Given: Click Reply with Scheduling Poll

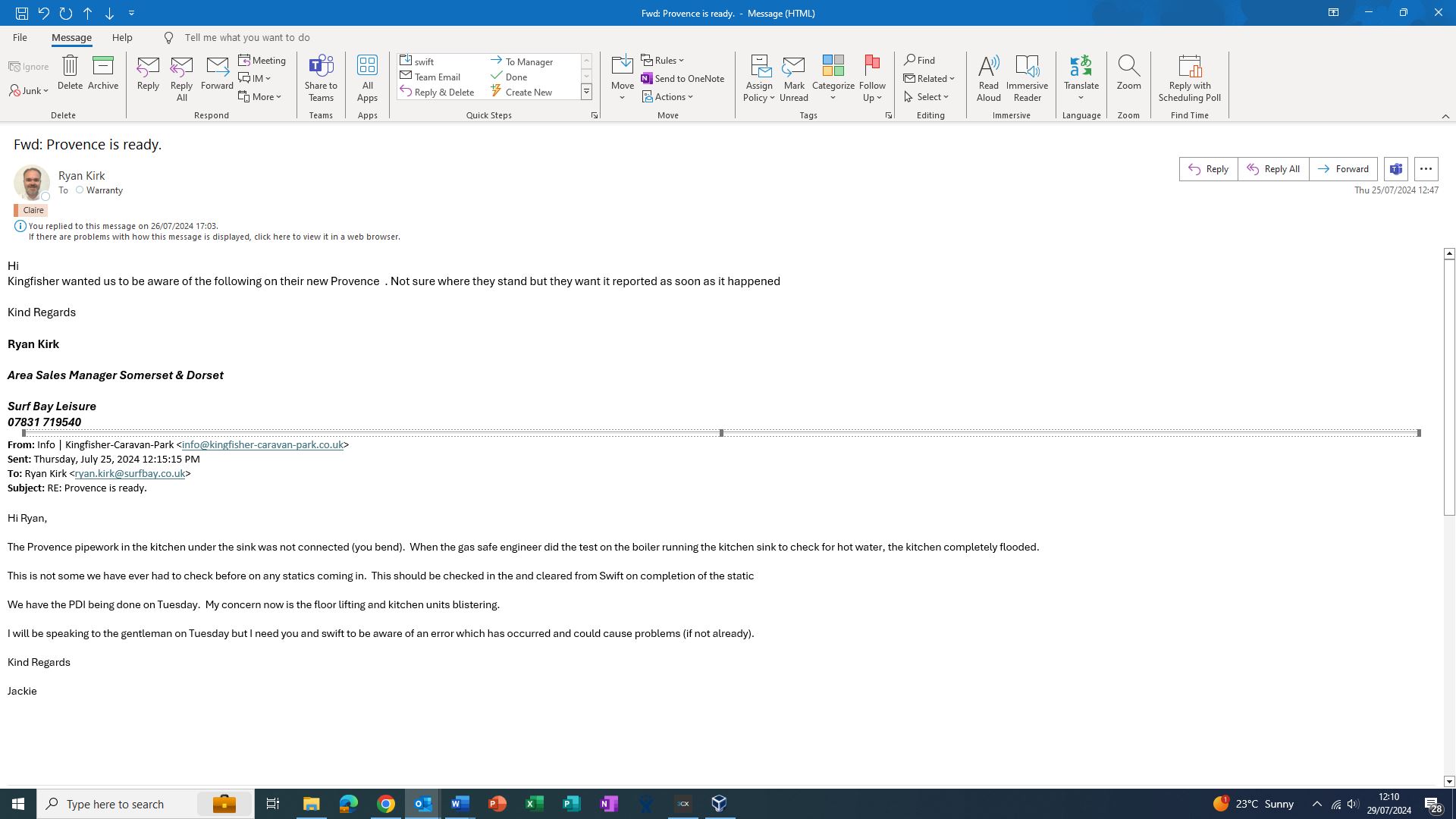Looking at the screenshot, I should pyautogui.click(x=1189, y=77).
